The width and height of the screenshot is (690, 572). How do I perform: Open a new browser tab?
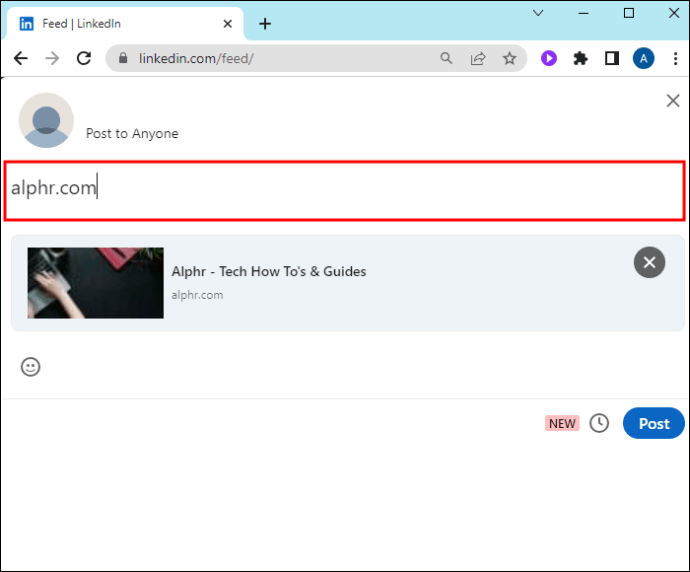pyautogui.click(x=265, y=24)
